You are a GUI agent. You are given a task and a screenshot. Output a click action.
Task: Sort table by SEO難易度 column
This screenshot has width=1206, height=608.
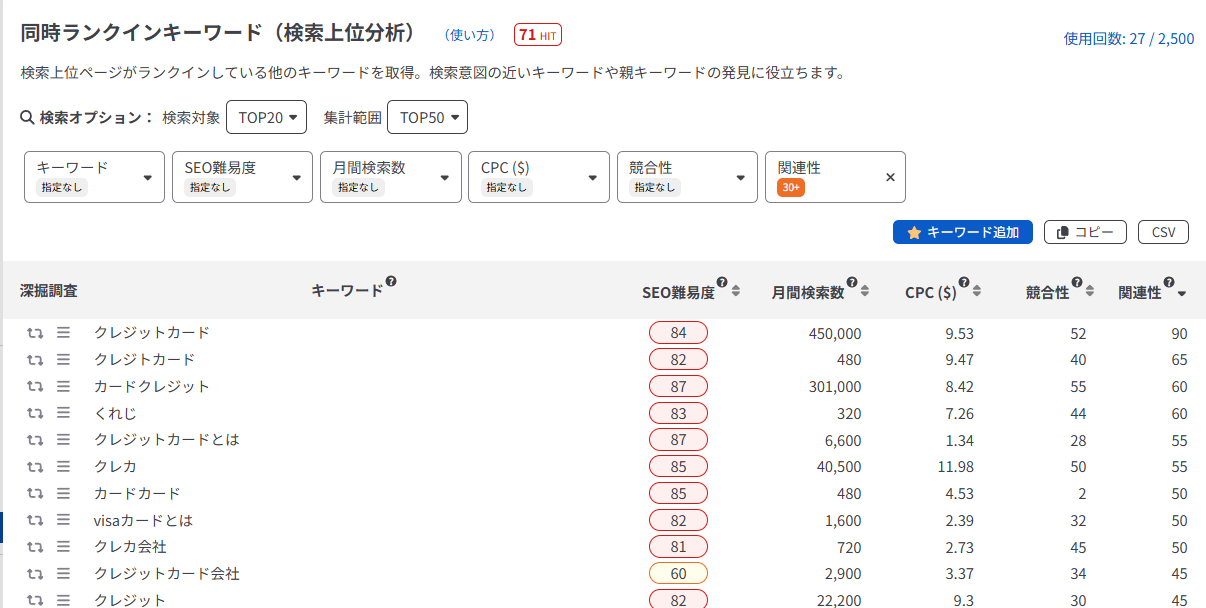(736, 292)
